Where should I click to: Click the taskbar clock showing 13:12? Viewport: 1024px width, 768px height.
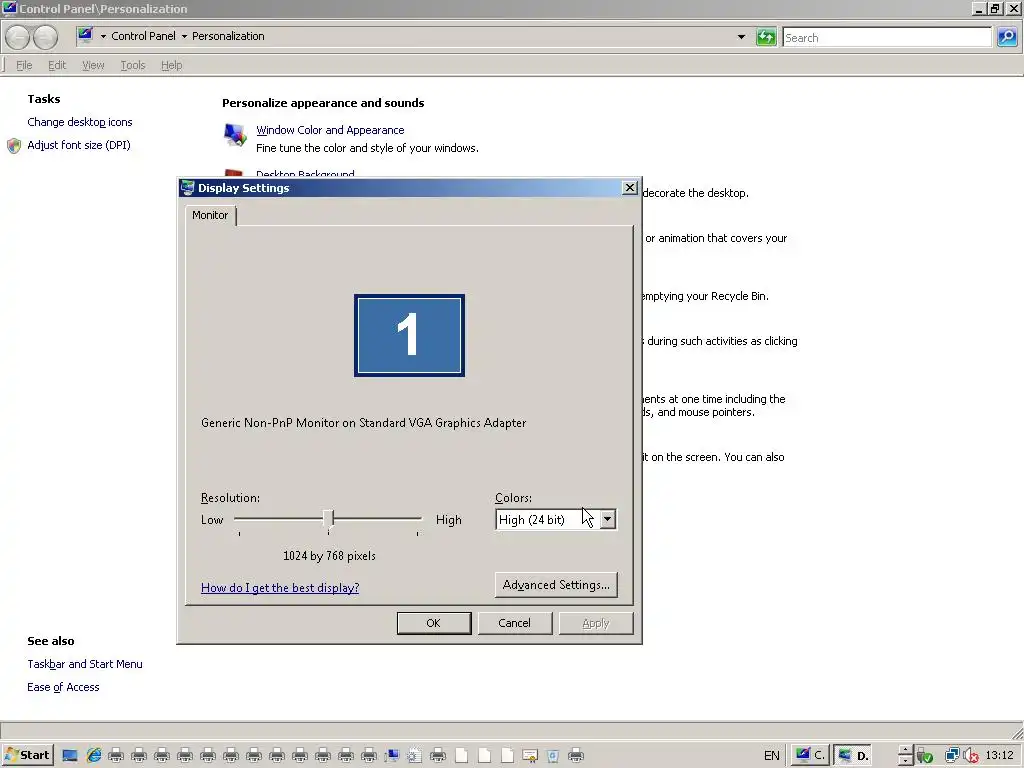point(999,756)
